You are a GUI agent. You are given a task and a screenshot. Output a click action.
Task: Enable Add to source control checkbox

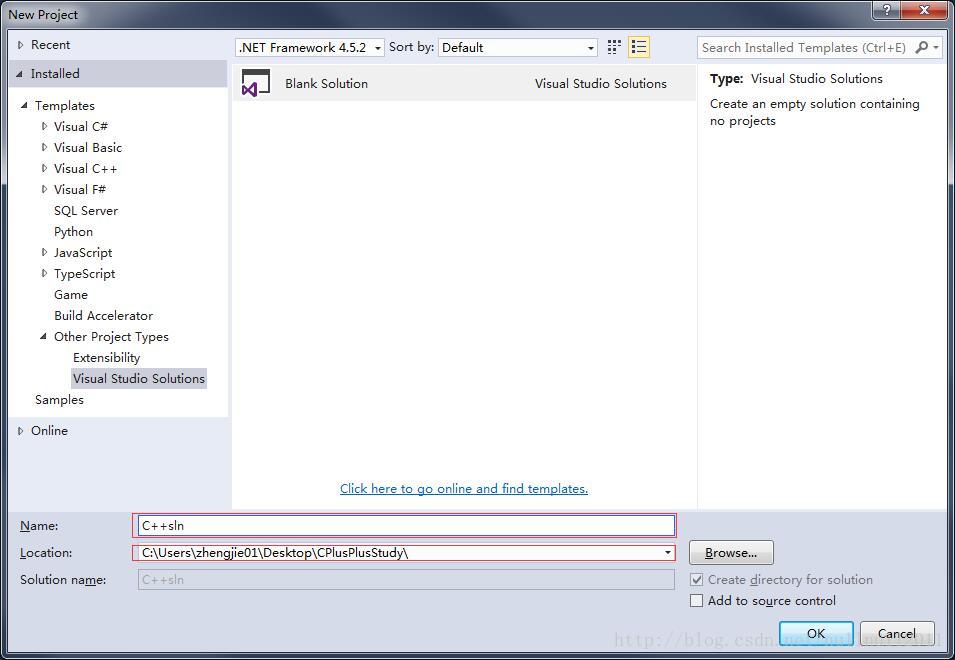[x=696, y=600]
